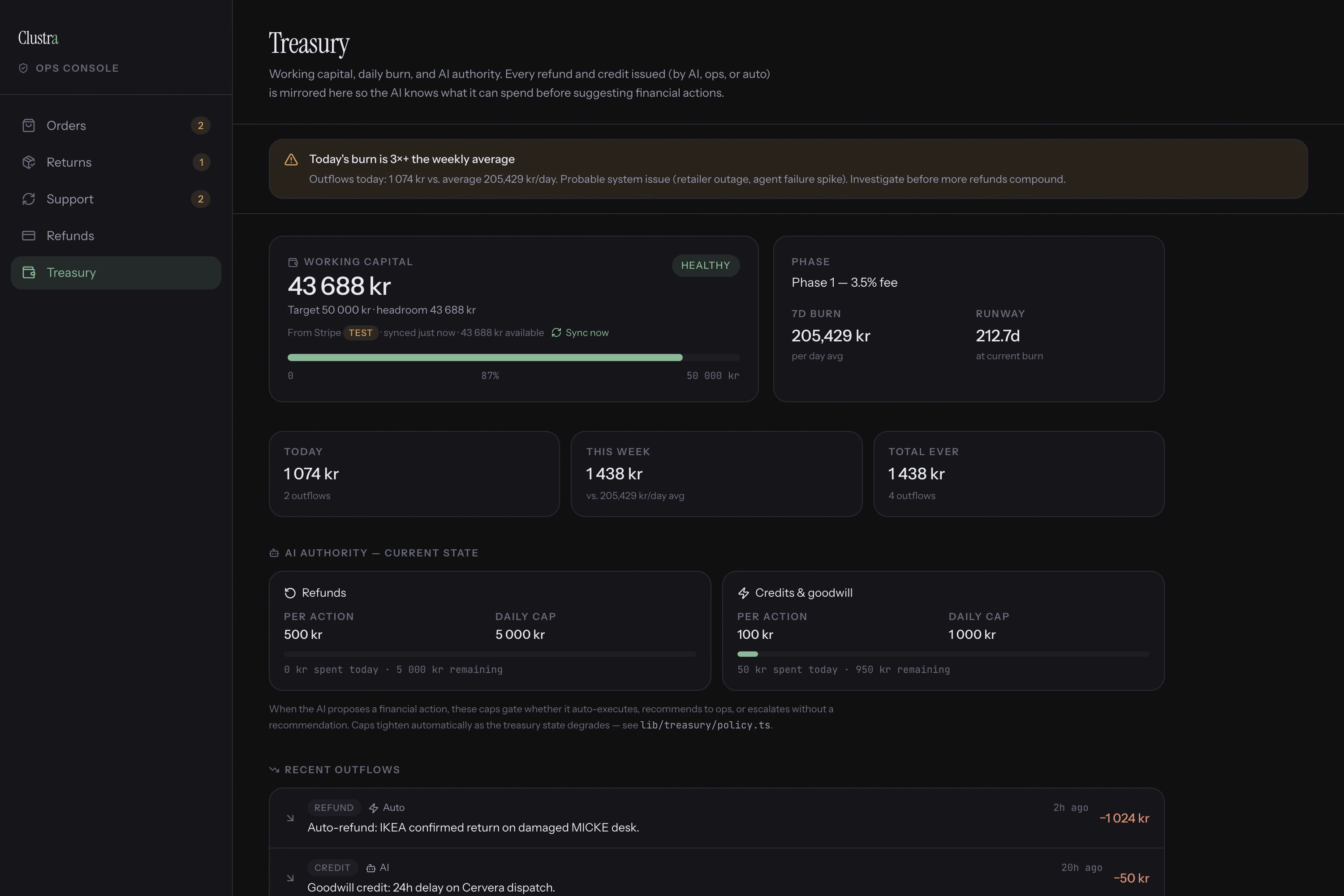Click the '212.7d' runway value
The width and height of the screenshot is (1344, 896).
tap(998, 336)
